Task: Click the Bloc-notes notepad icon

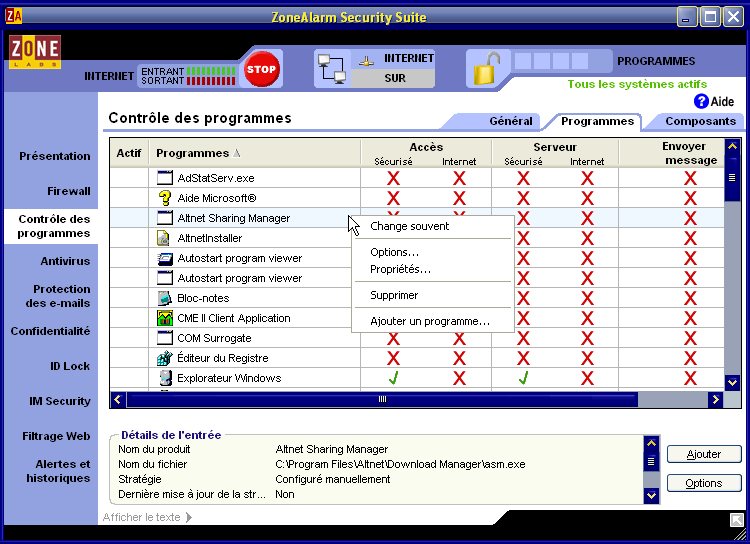Action: pyautogui.click(x=165, y=298)
